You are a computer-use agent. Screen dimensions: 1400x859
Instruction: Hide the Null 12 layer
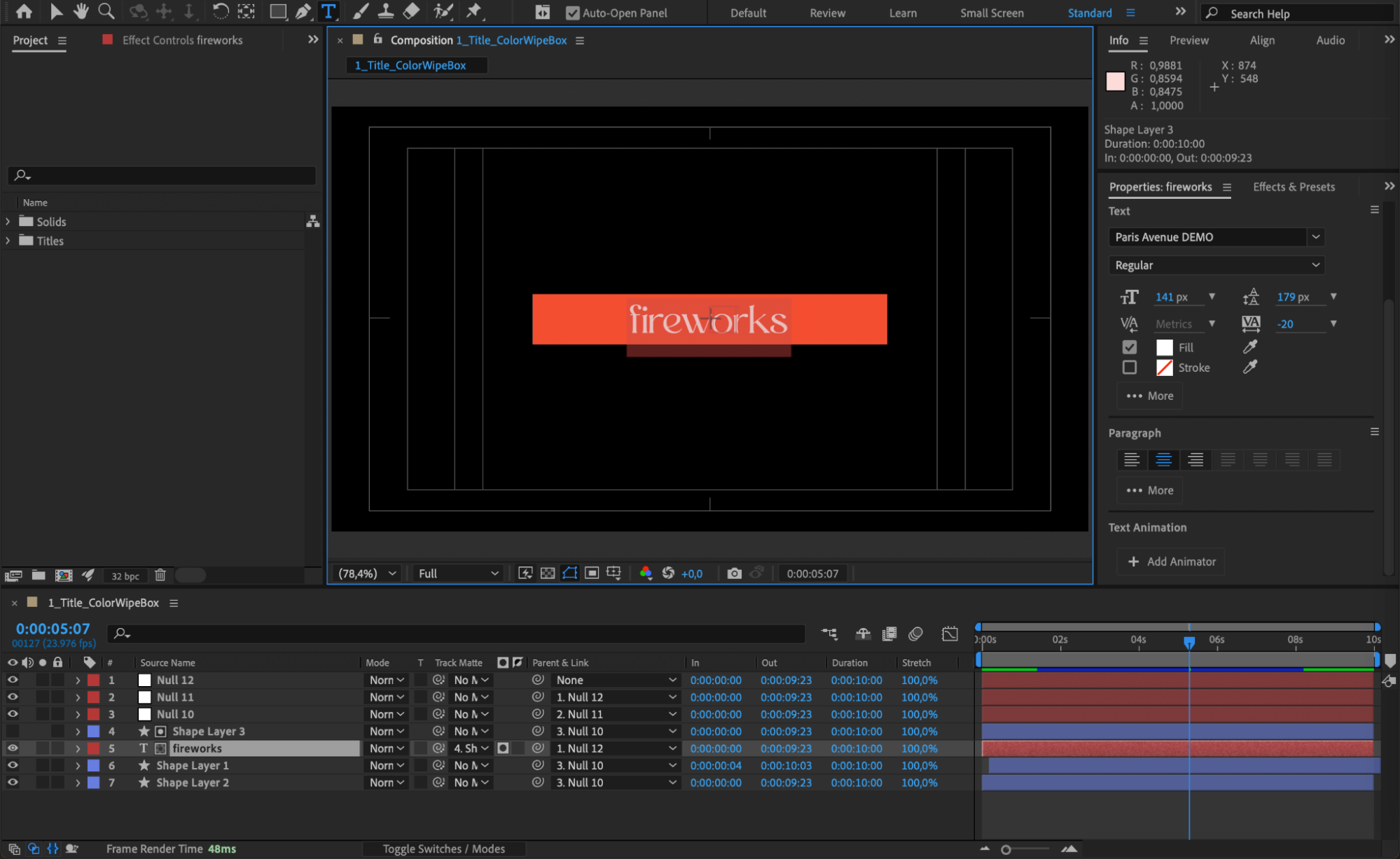click(x=12, y=680)
